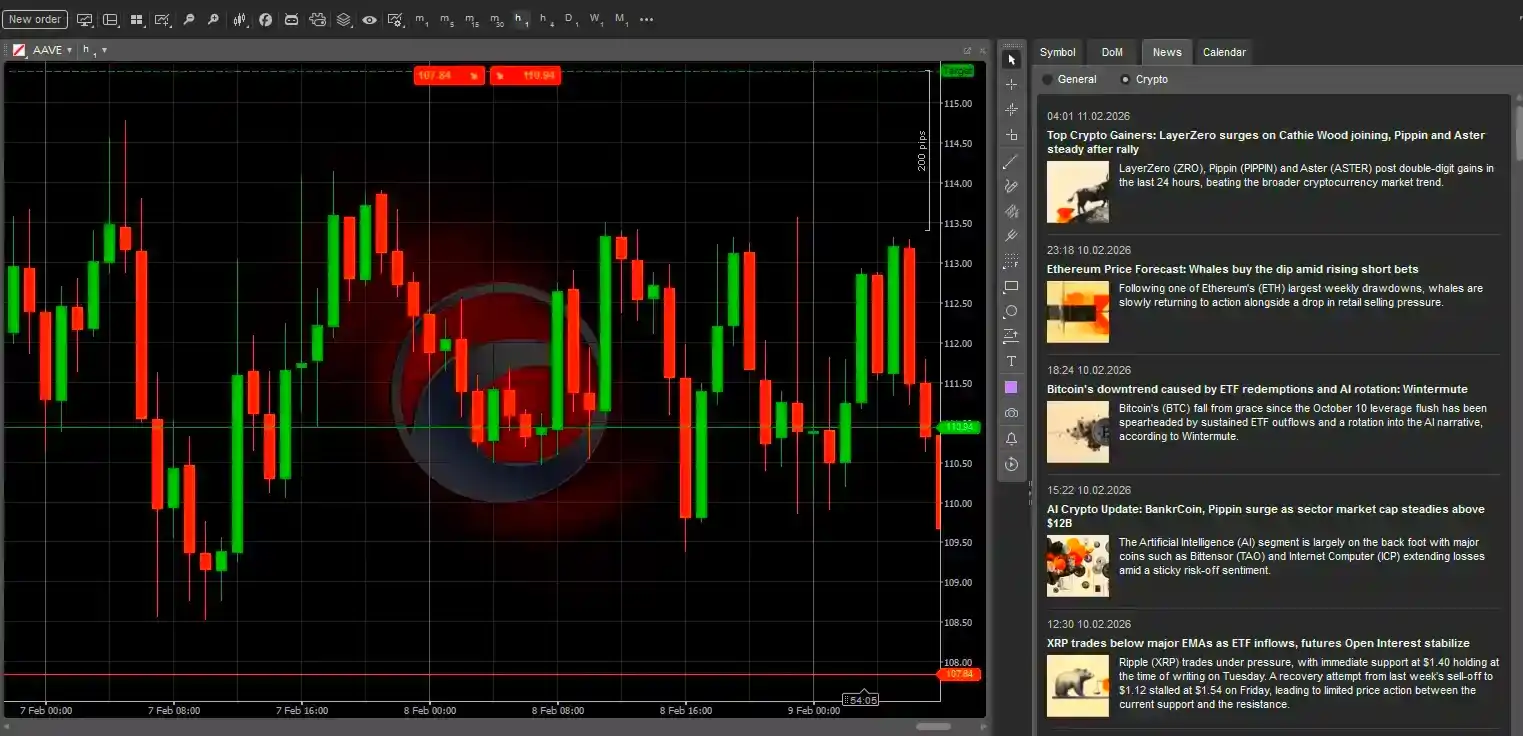Open the cBots robot icon
This screenshot has height=736, width=1523.
click(291, 19)
